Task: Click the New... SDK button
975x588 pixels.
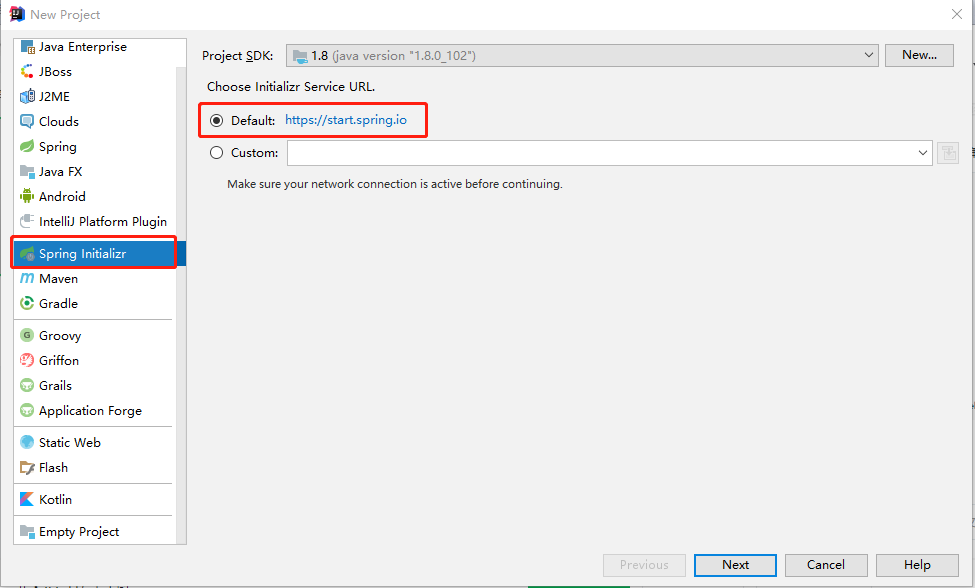Action: tap(919, 55)
